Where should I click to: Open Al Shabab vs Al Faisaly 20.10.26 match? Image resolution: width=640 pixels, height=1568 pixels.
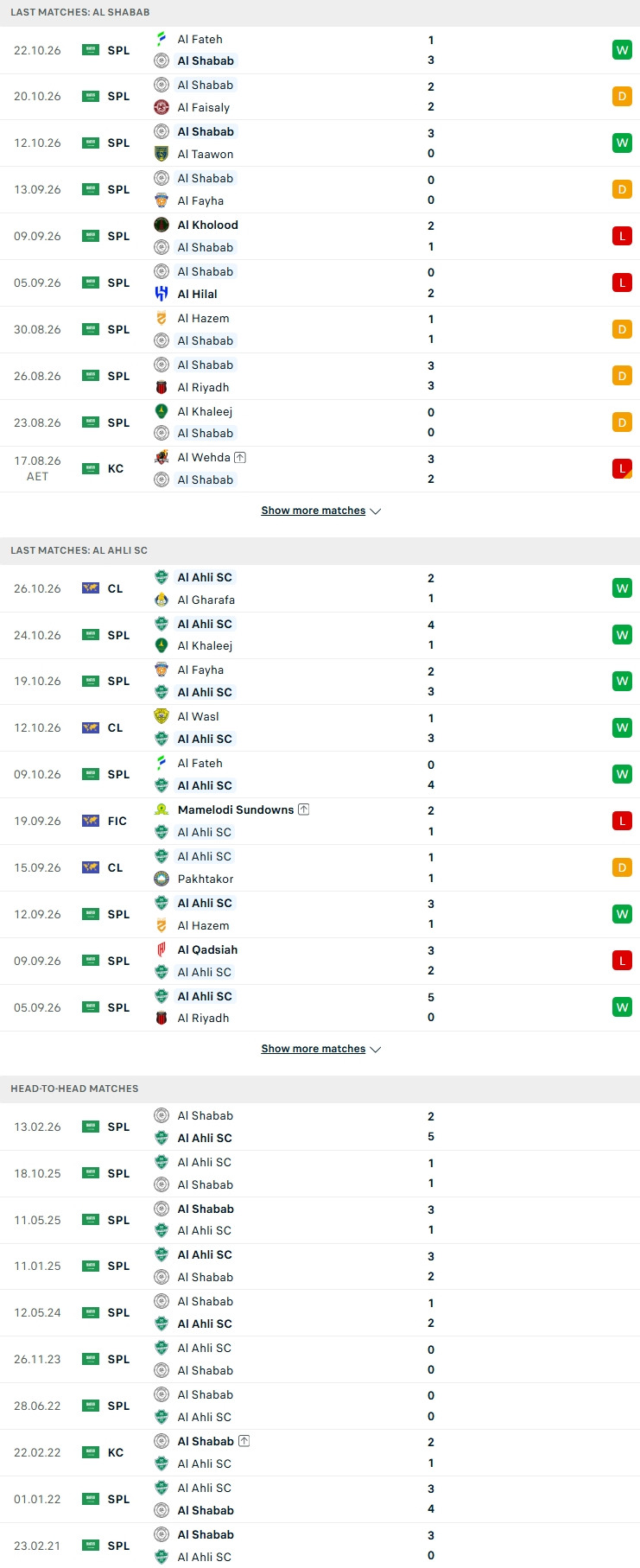coord(320,97)
